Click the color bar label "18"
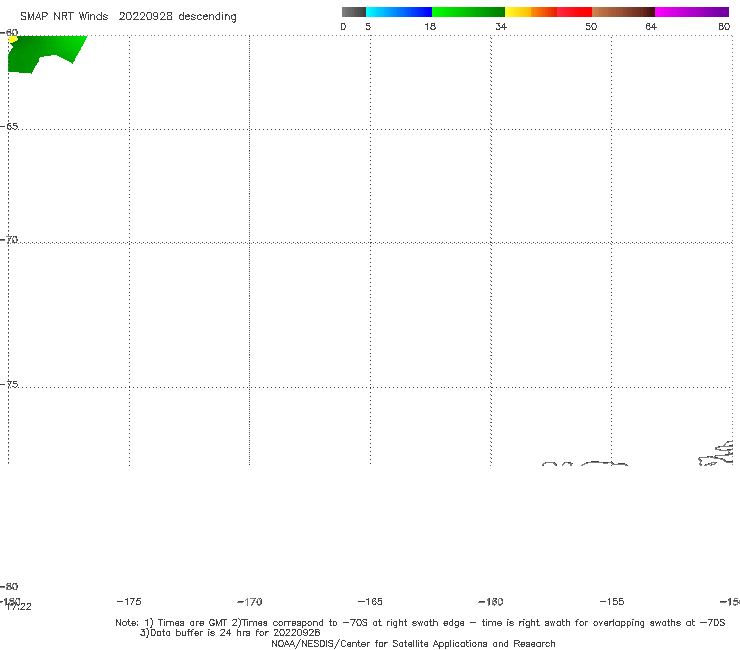 click(430, 26)
